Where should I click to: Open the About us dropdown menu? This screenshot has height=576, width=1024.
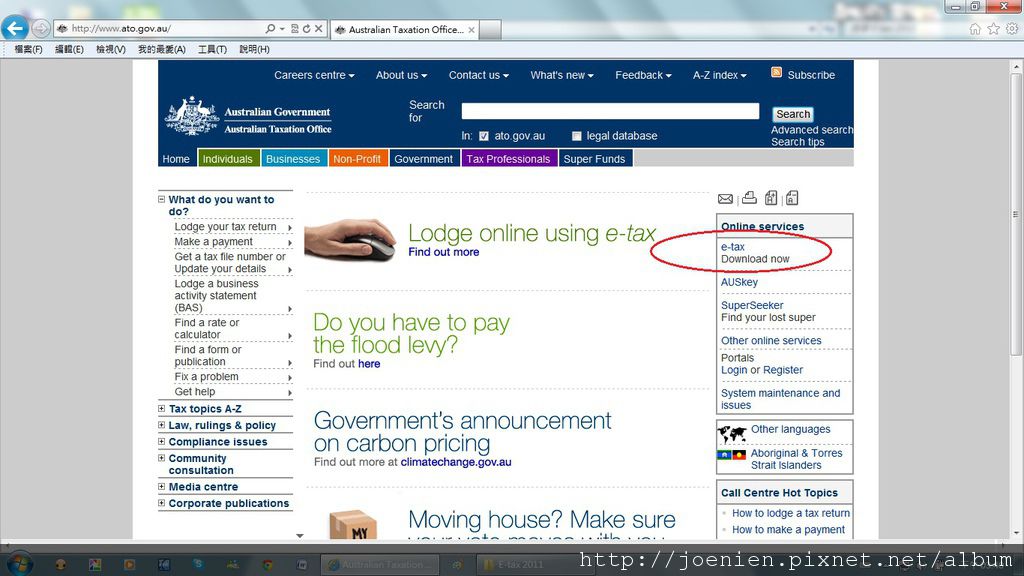pos(401,75)
